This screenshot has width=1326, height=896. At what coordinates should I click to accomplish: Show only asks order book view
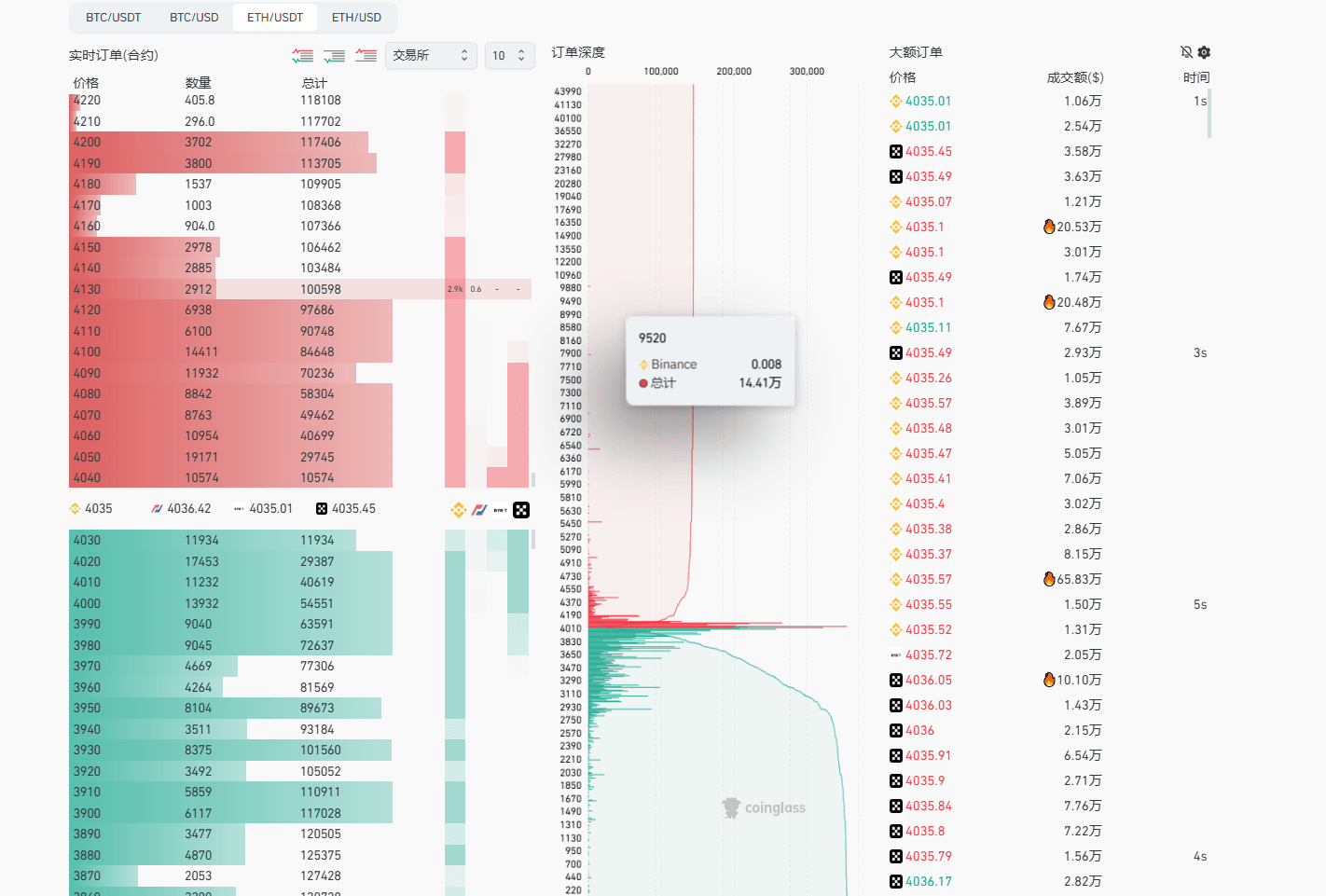point(366,56)
